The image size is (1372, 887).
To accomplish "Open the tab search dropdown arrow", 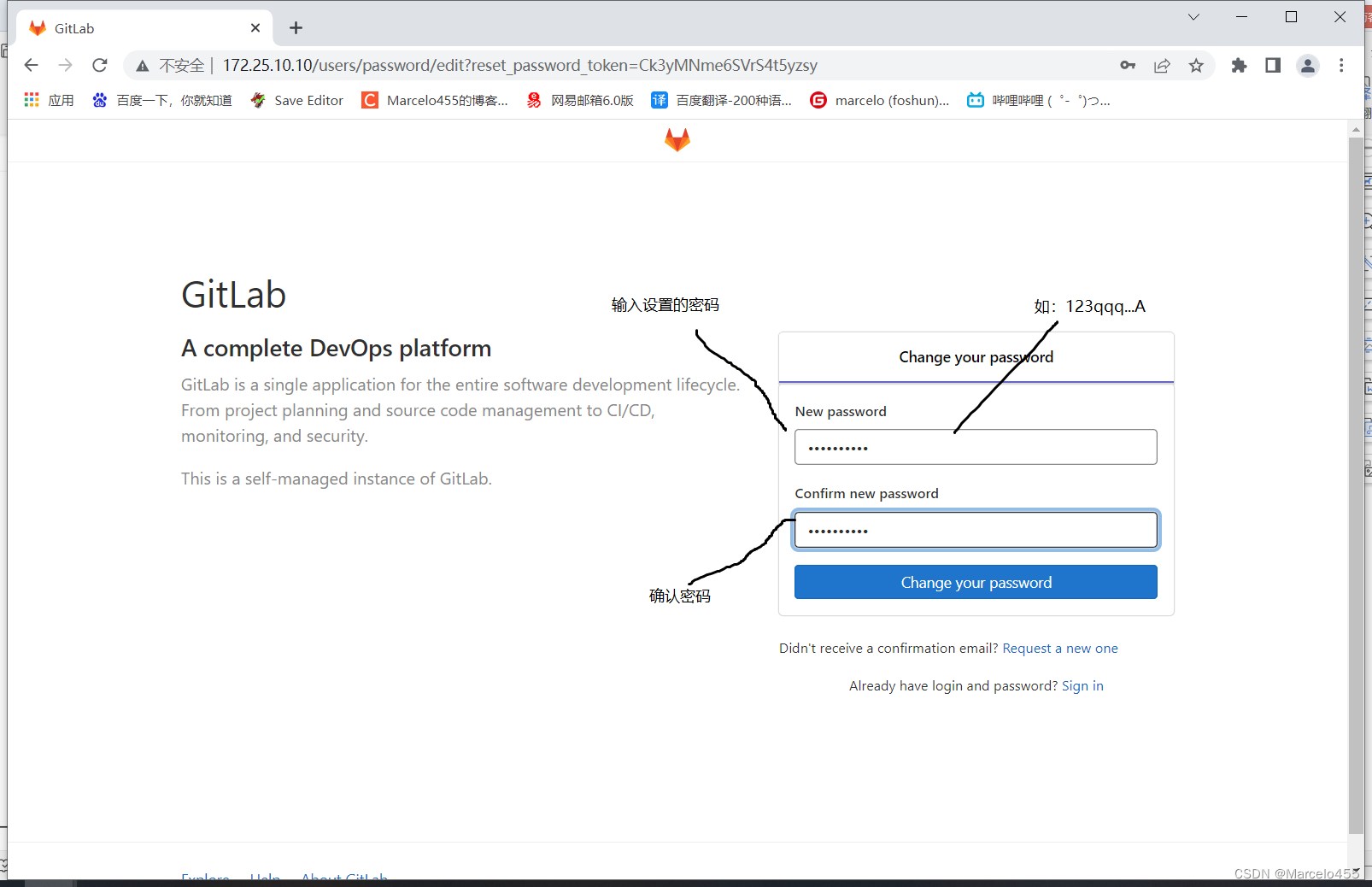I will (x=1193, y=17).
